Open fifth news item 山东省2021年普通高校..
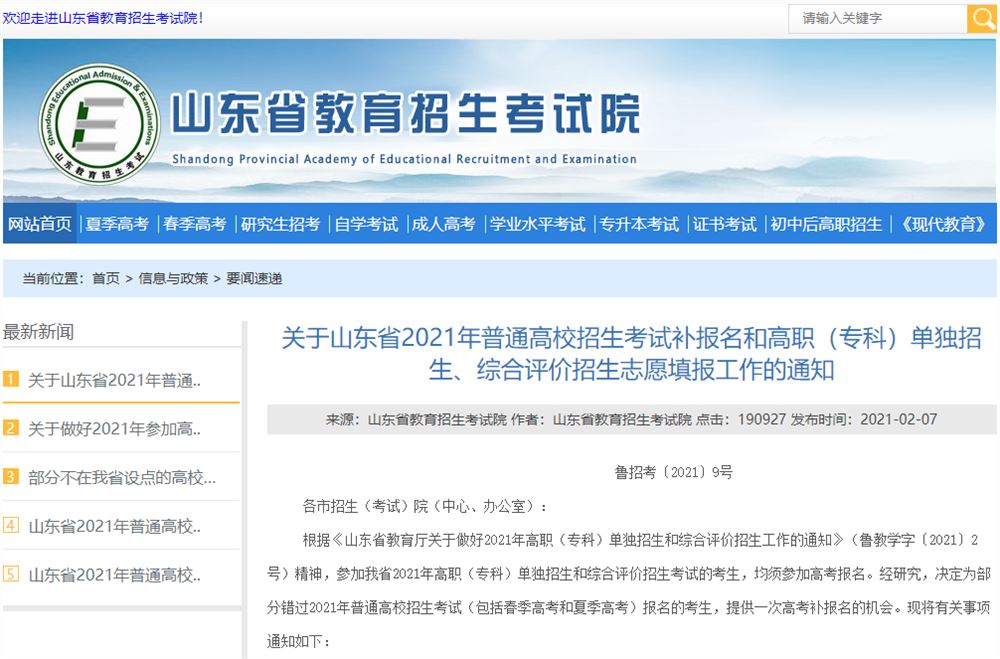This screenshot has width=1000, height=659. pyautogui.click(x=114, y=575)
